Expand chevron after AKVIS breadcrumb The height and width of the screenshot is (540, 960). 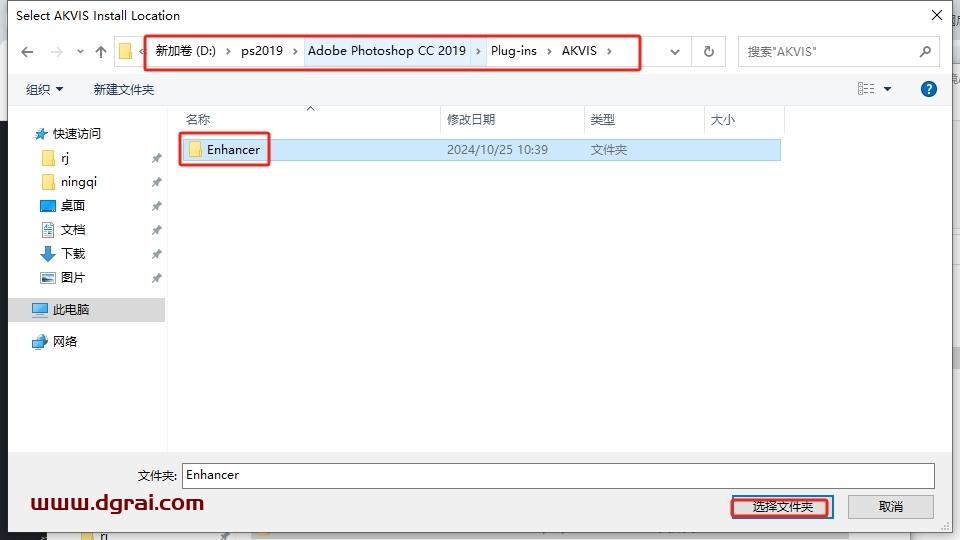[x=609, y=51]
